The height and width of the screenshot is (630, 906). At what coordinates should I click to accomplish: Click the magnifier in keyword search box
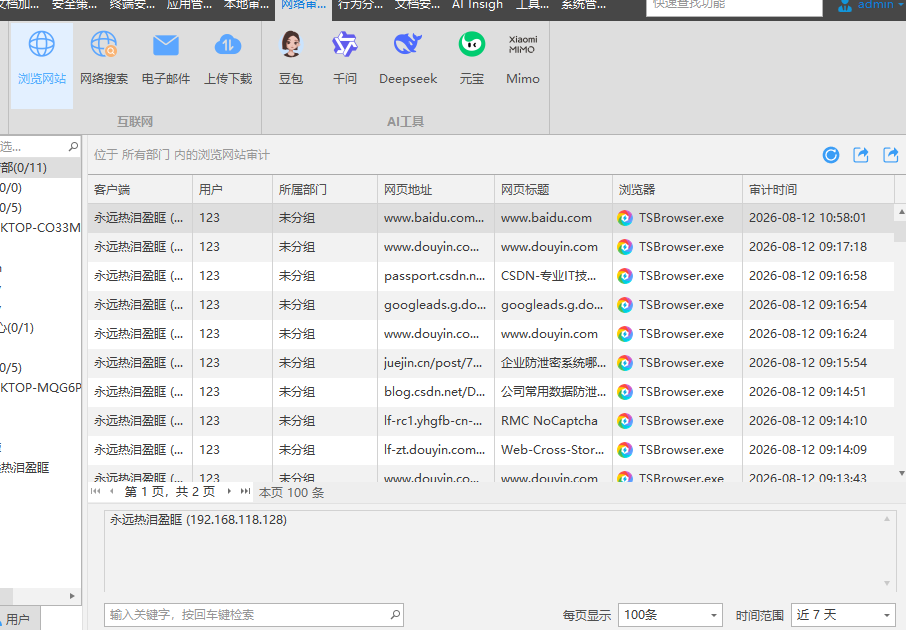pyautogui.click(x=395, y=614)
